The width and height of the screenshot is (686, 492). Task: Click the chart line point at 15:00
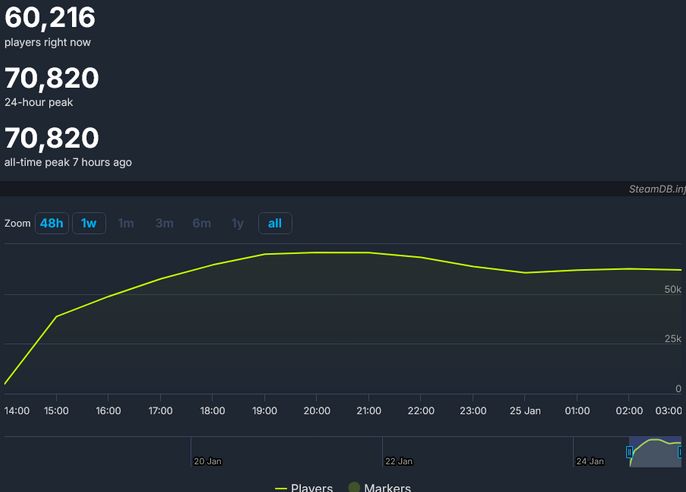point(56,316)
